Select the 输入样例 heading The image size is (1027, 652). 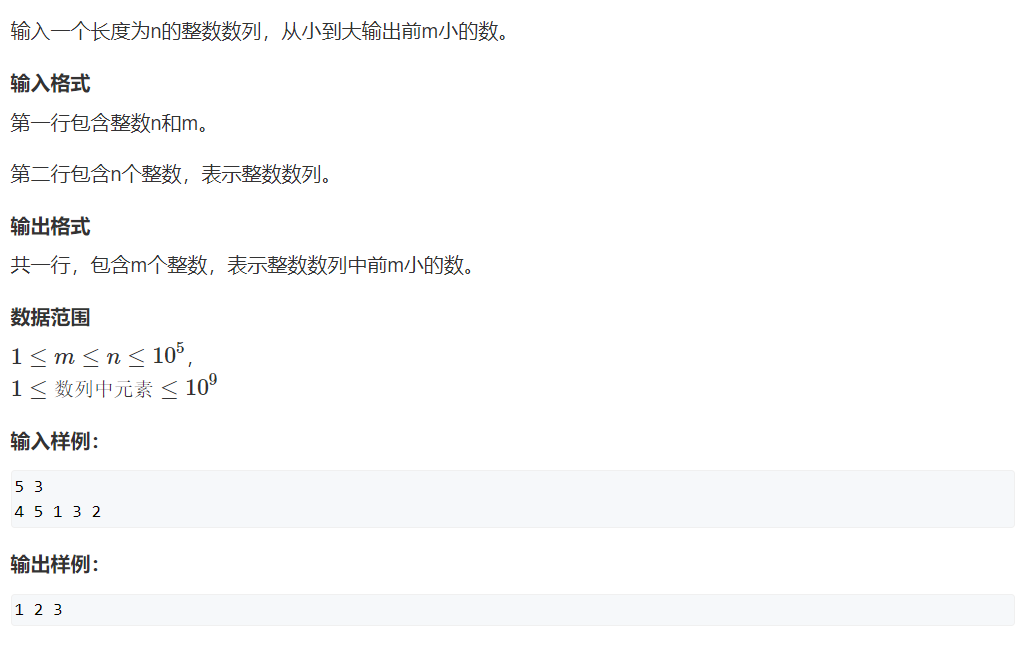54,442
